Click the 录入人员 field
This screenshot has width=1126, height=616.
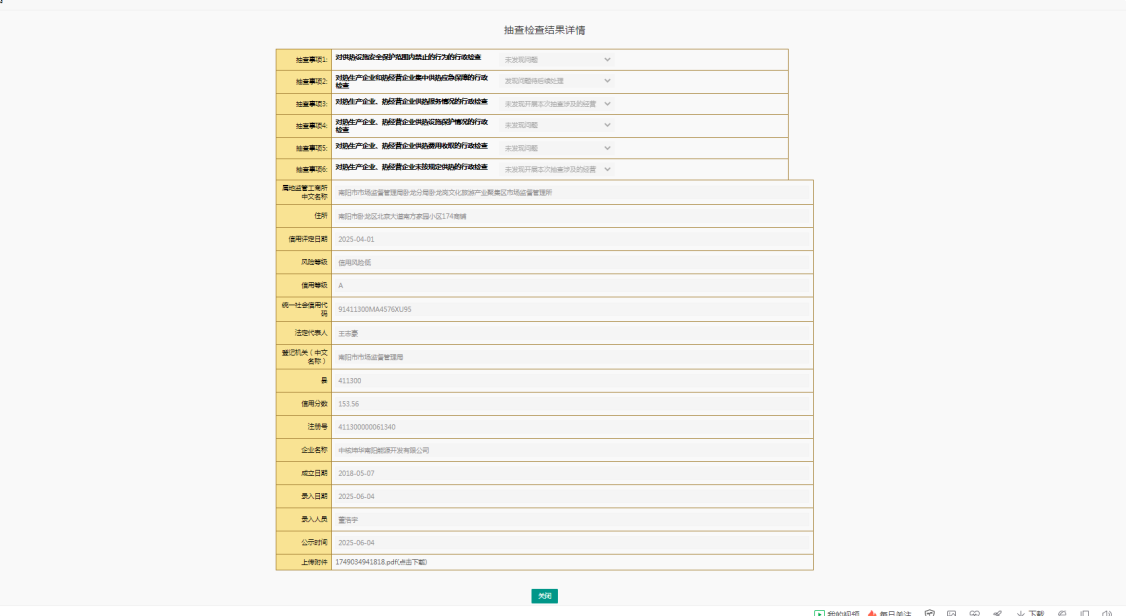(572, 519)
